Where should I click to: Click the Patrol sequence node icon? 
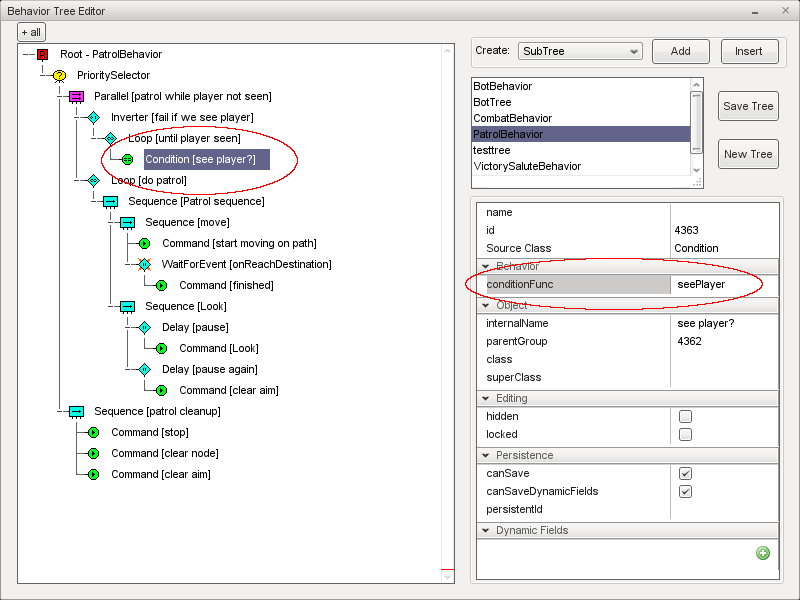click(110, 202)
